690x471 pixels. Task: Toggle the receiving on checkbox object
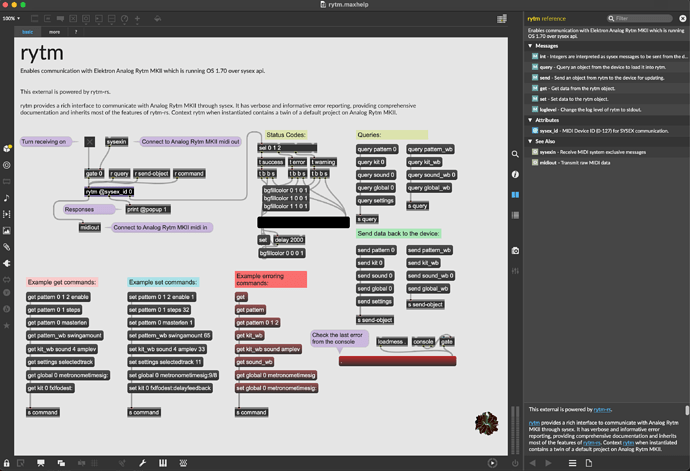[x=89, y=142]
